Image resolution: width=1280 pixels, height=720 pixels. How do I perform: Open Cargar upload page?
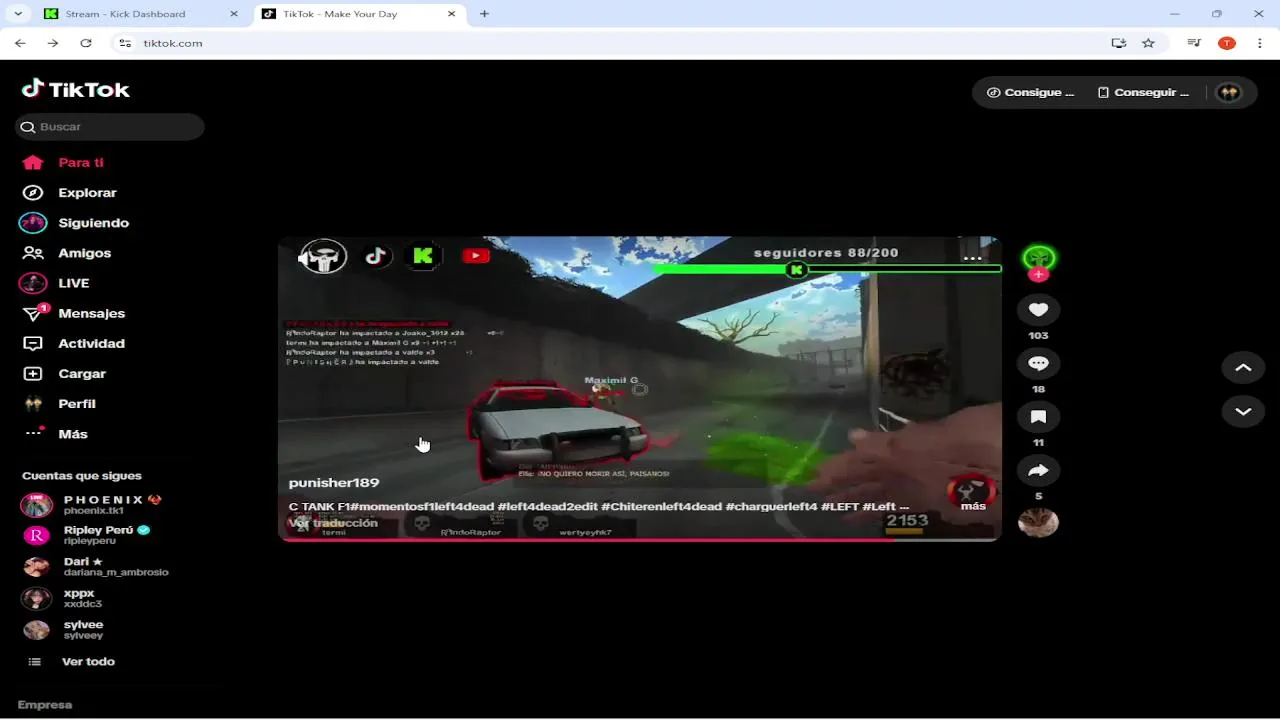pos(65,373)
